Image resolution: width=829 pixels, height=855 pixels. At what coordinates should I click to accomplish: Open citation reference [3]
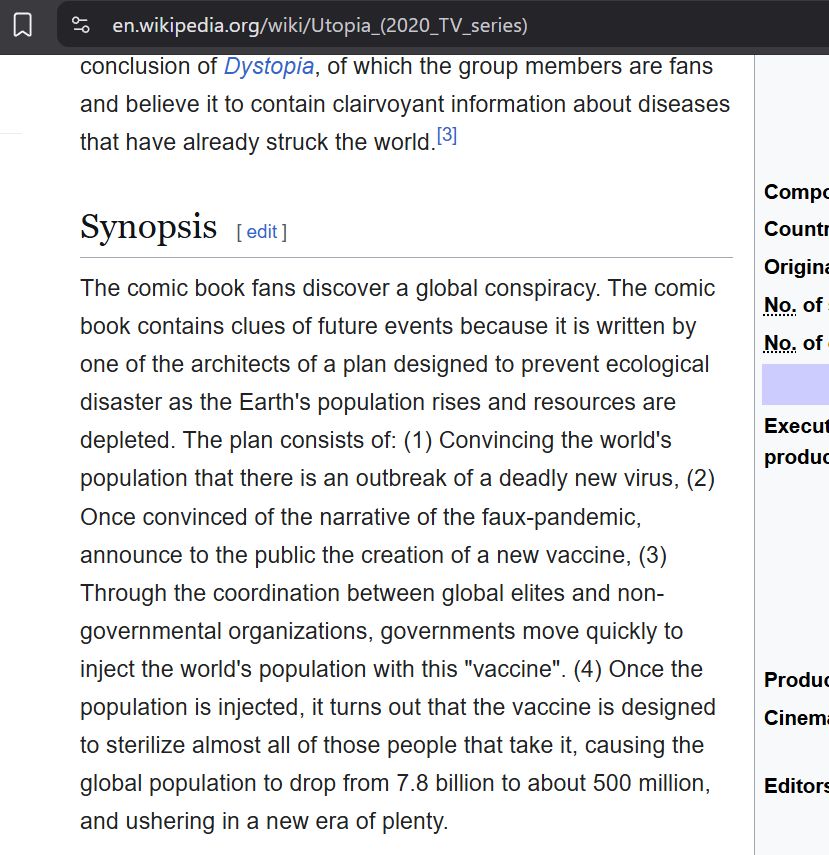click(x=447, y=135)
